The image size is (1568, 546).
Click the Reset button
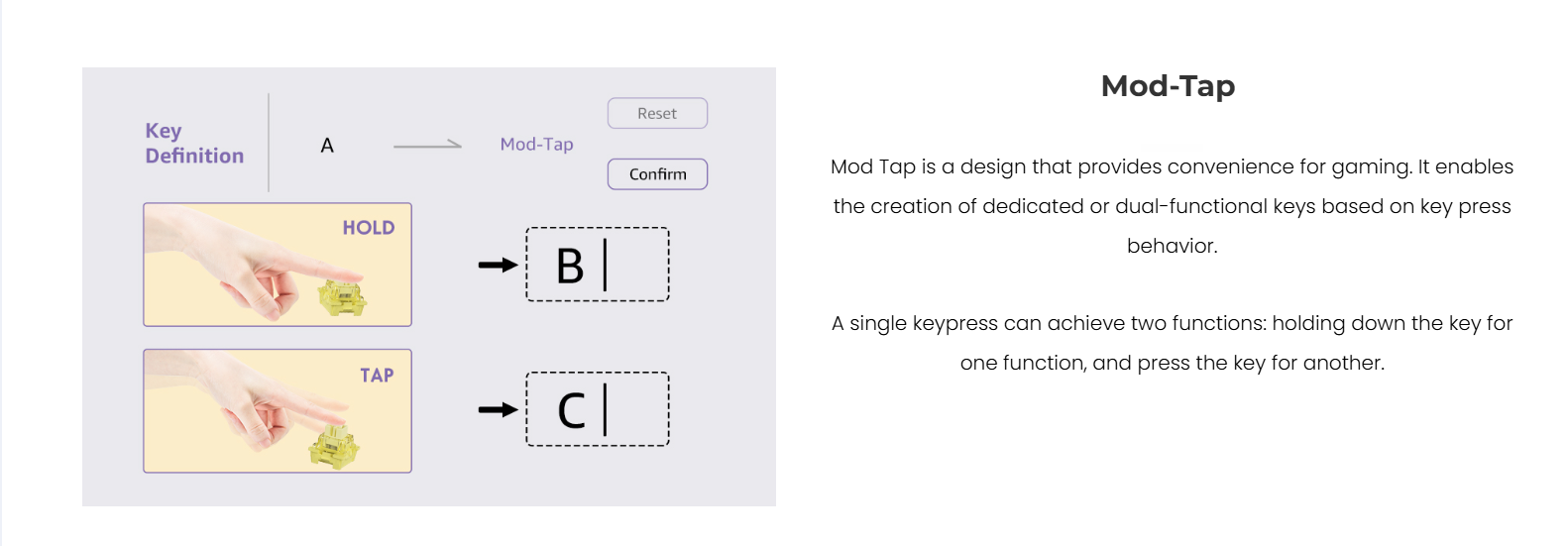coord(657,114)
